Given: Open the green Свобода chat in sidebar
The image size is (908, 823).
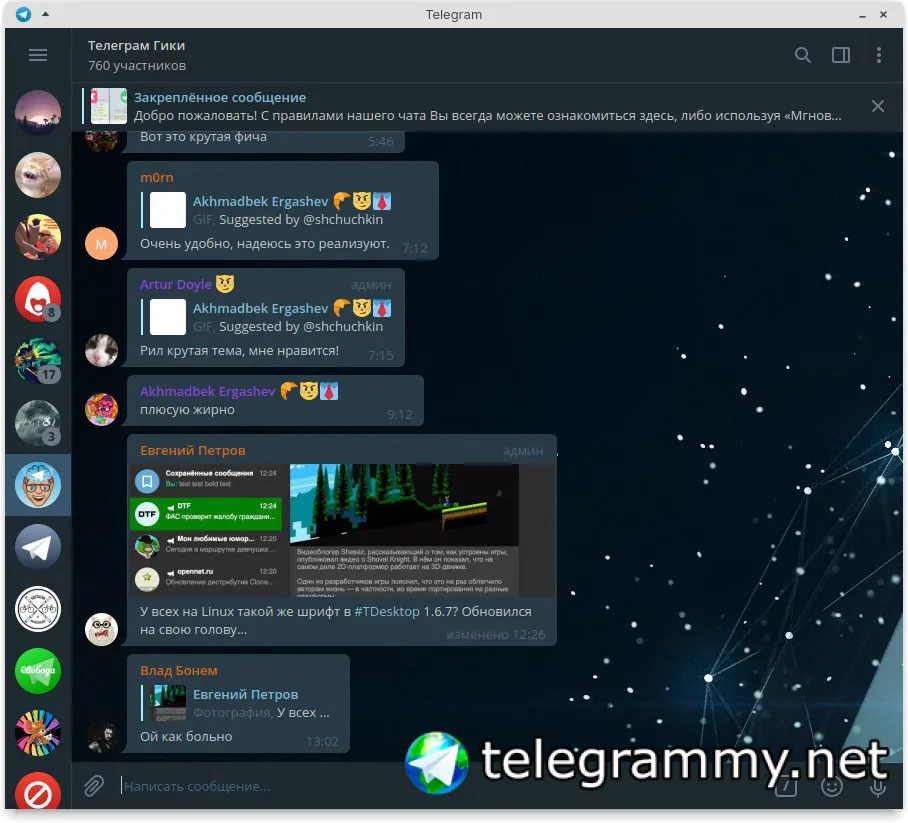Looking at the screenshot, I should 38,671.
